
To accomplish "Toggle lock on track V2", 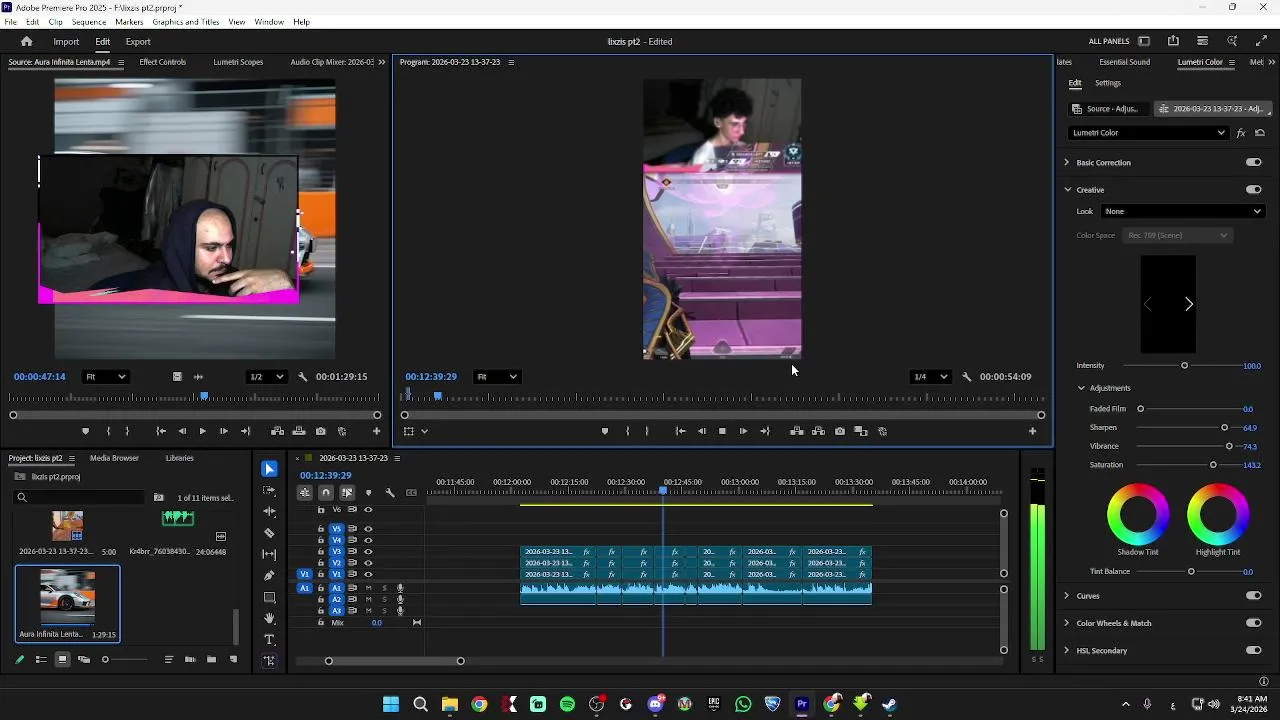I will click(321, 563).
